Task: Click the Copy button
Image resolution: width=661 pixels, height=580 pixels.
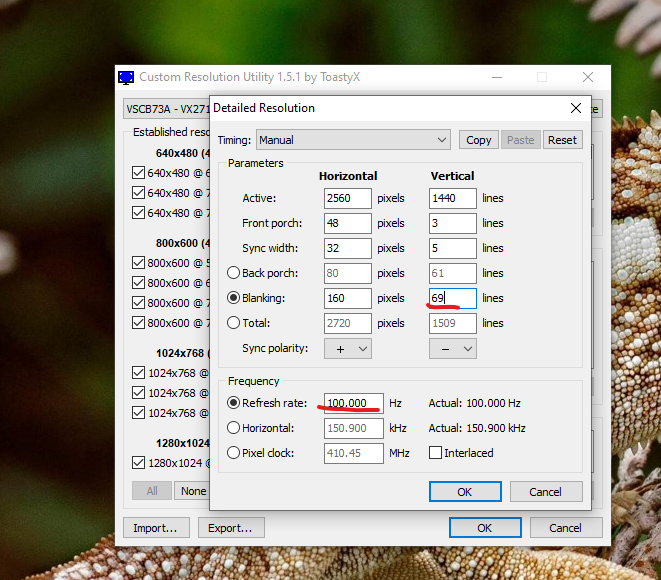Action: (x=478, y=140)
